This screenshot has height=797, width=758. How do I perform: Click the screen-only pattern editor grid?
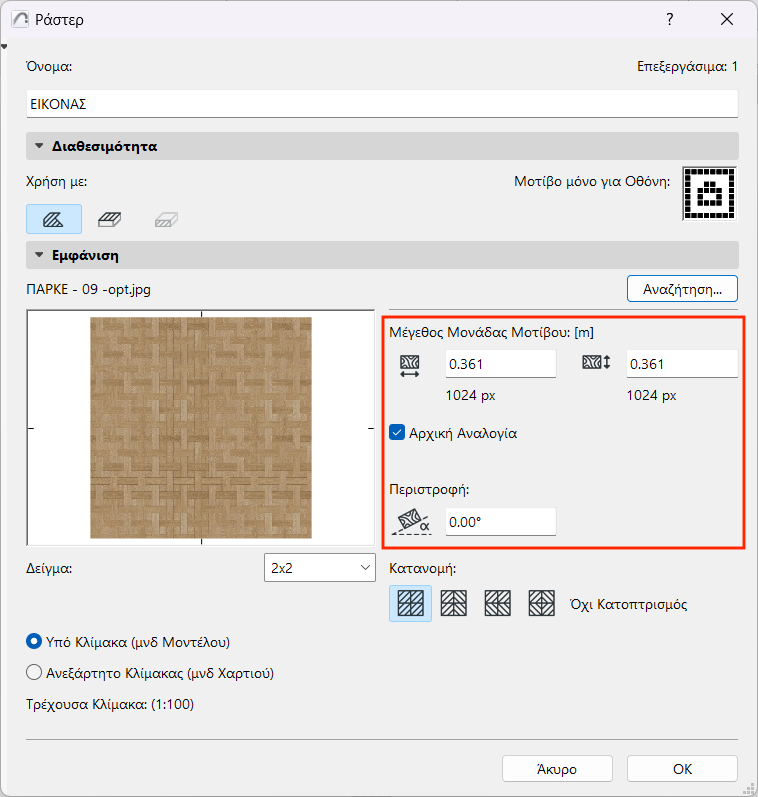pos(709,194)
